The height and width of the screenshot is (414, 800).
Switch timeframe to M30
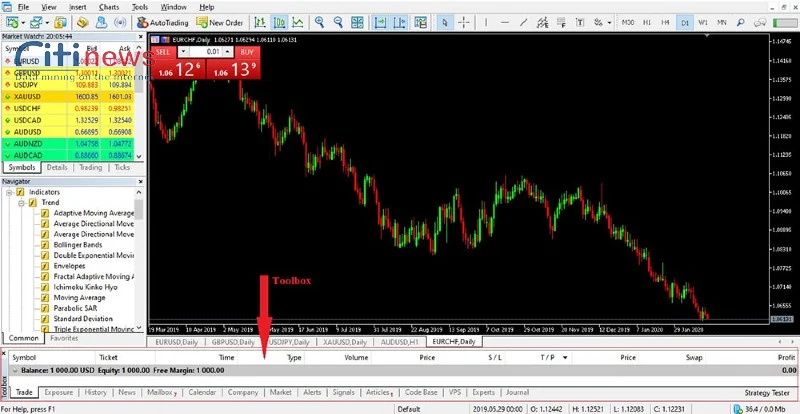(629, 22)
